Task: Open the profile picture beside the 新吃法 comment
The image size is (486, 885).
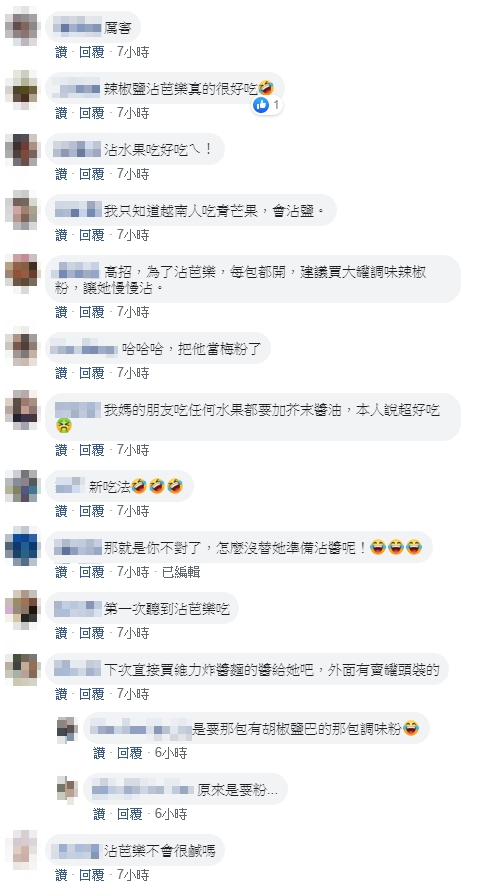Action: [x=21, y=486]
